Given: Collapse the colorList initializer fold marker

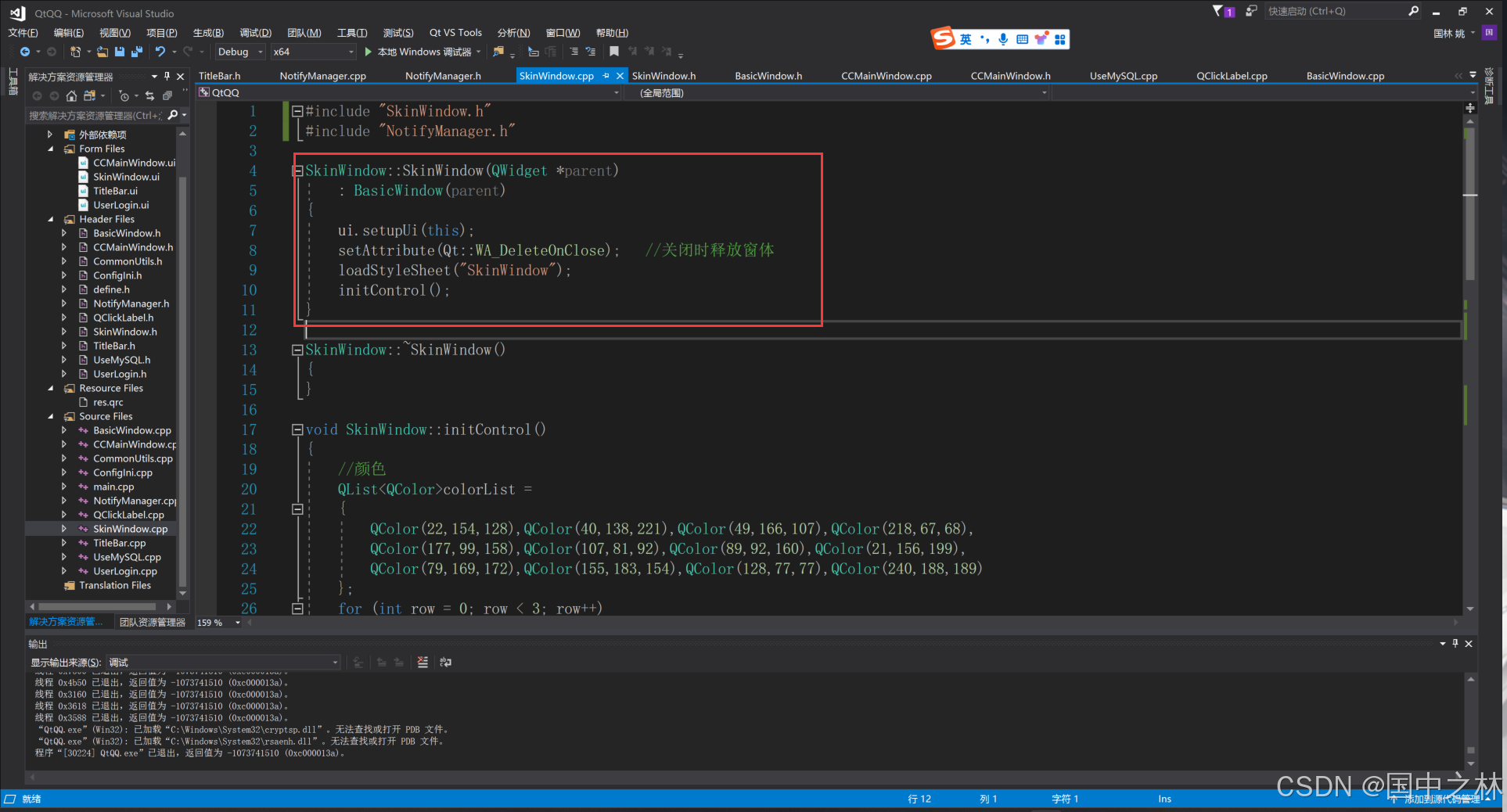Looking at the screenshot, I should [297, 509].
